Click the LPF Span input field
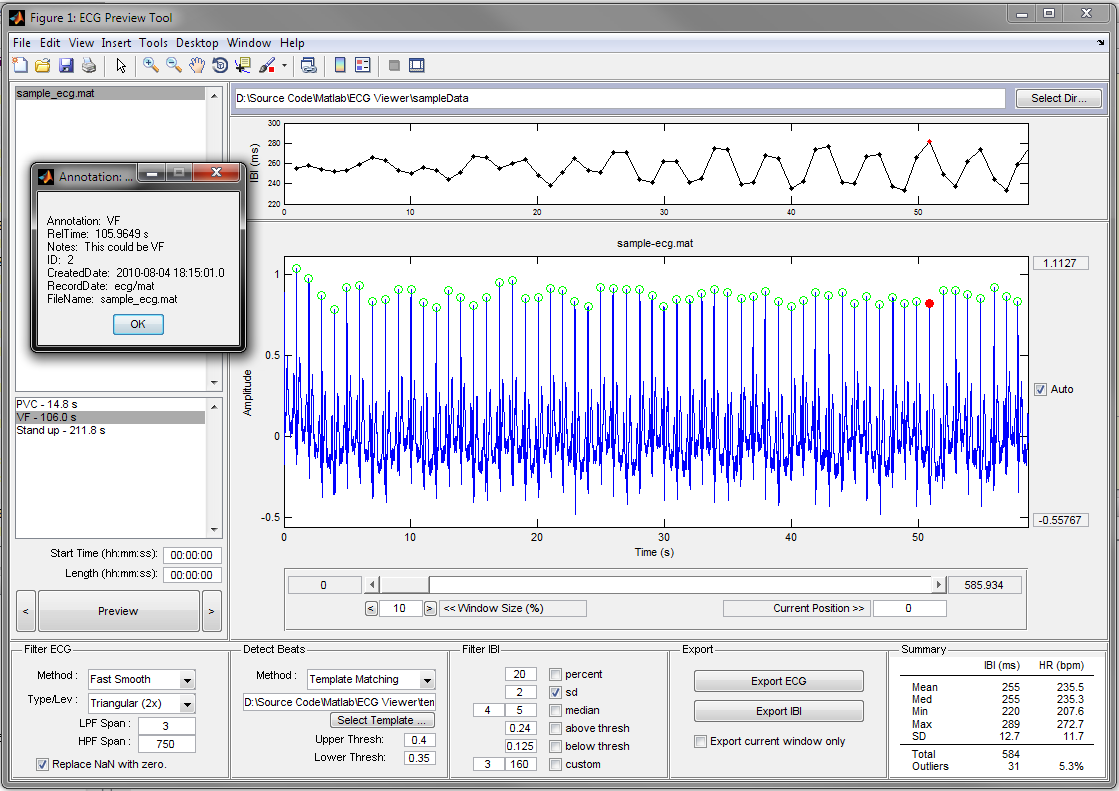The image size is (1119, 791). coord(166,726)
